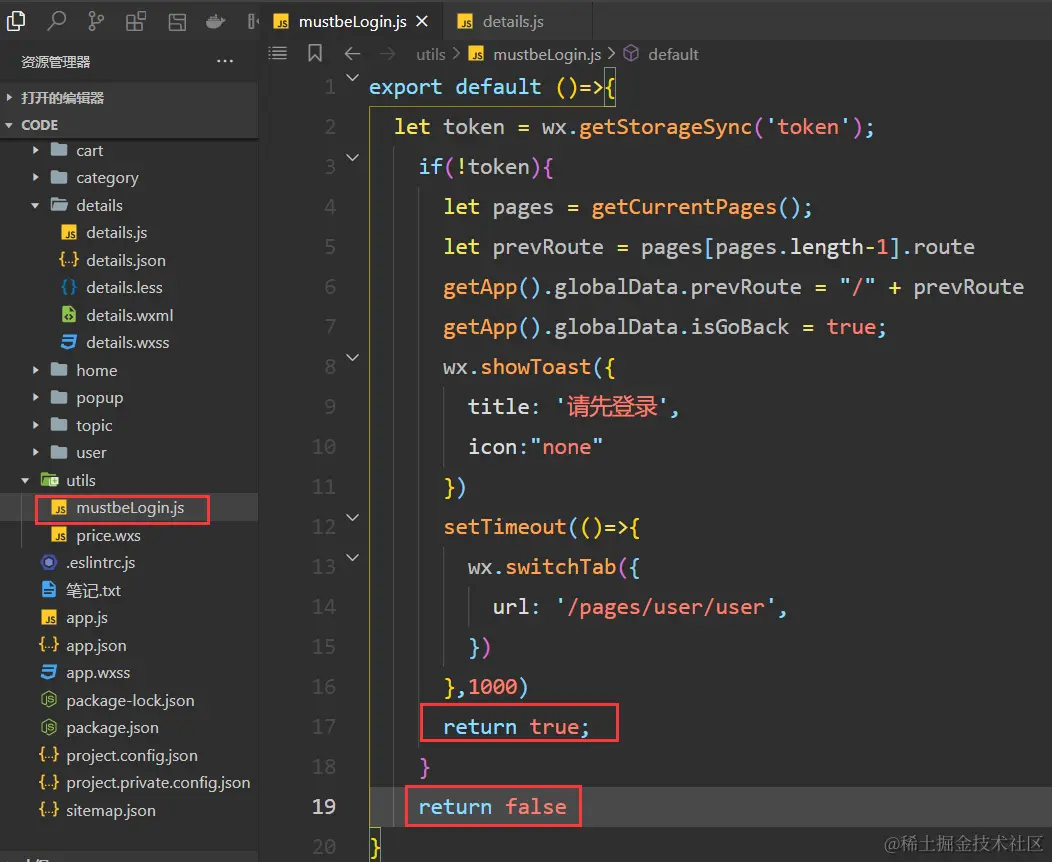The image size is (1052, 862).
Task: Expand the user folder
Action: click(129, 453)
